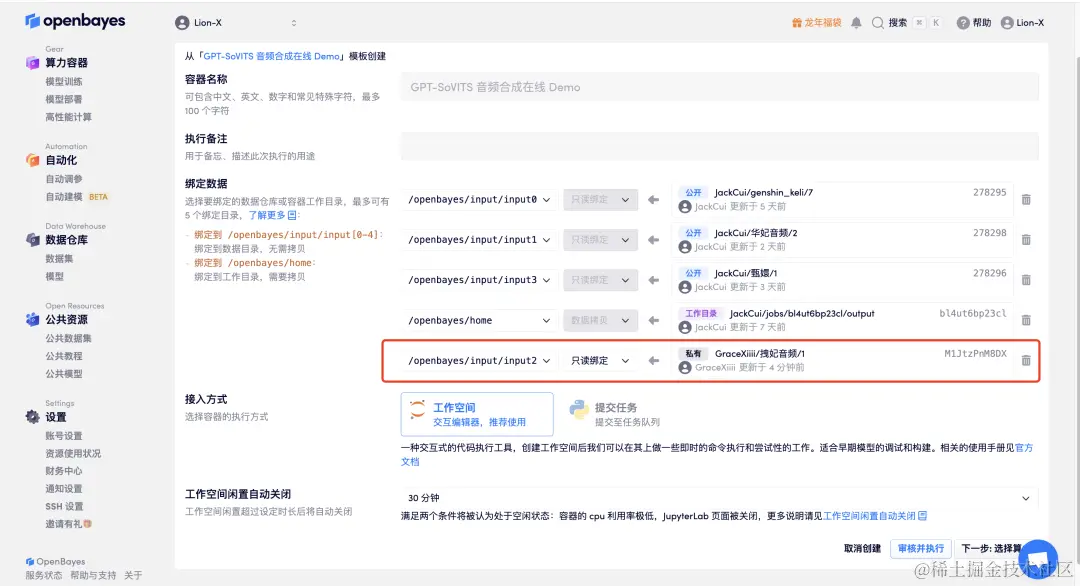Click the 公共资源 sidebar icon
The width and height of the screenshot is (1080, 586).
(x=32, y=320)
